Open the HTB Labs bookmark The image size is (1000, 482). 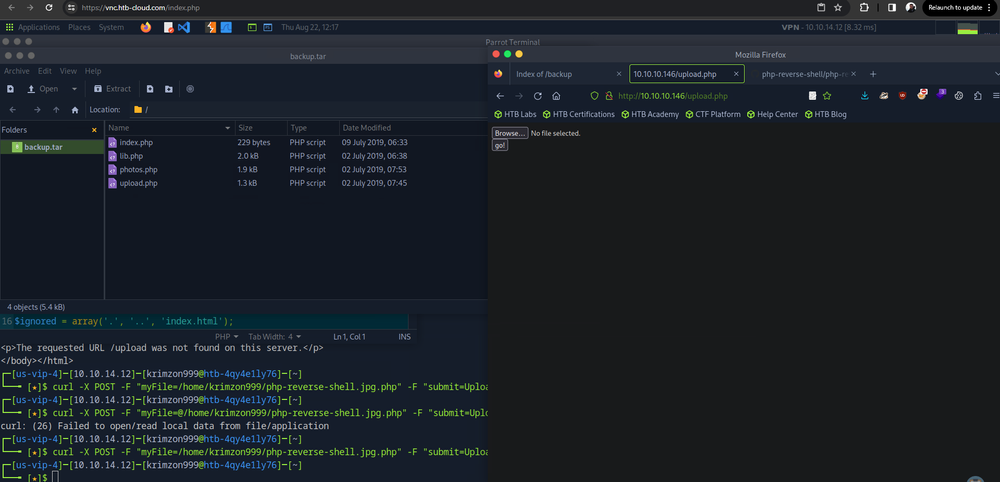coord(515,115)
